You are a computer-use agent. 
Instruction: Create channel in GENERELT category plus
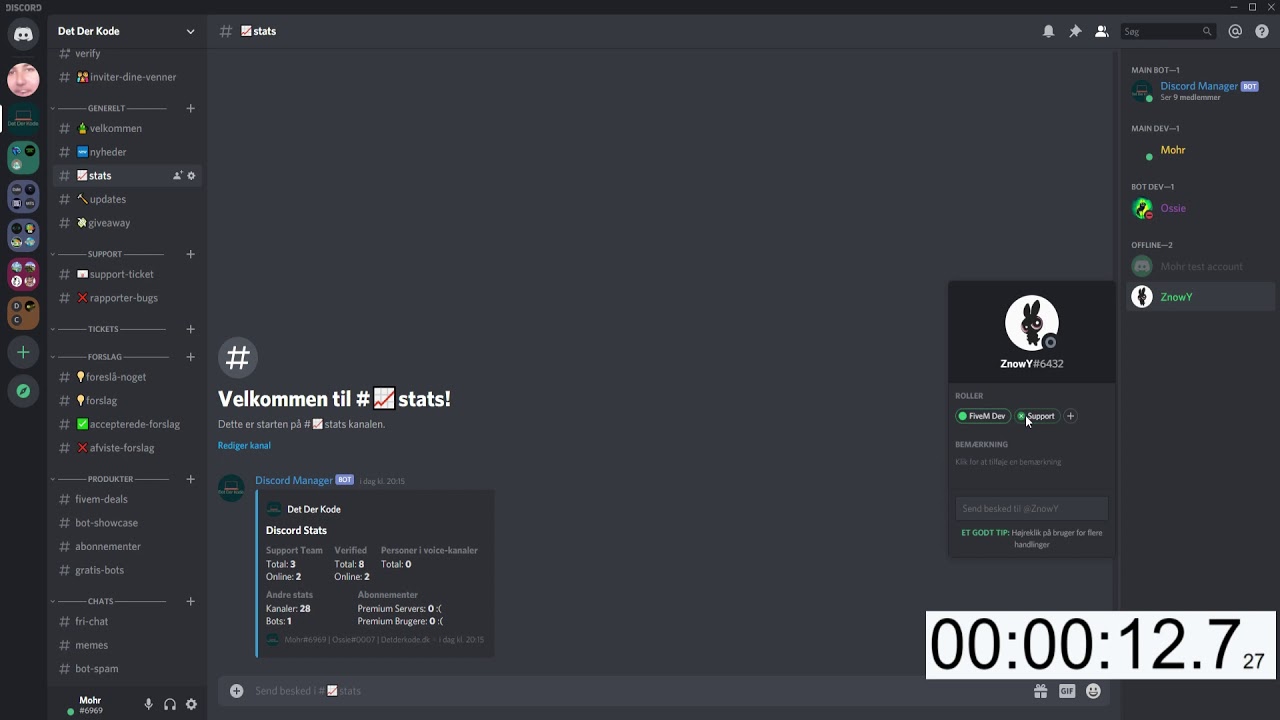pyautogui.click(x=190, y=108)
